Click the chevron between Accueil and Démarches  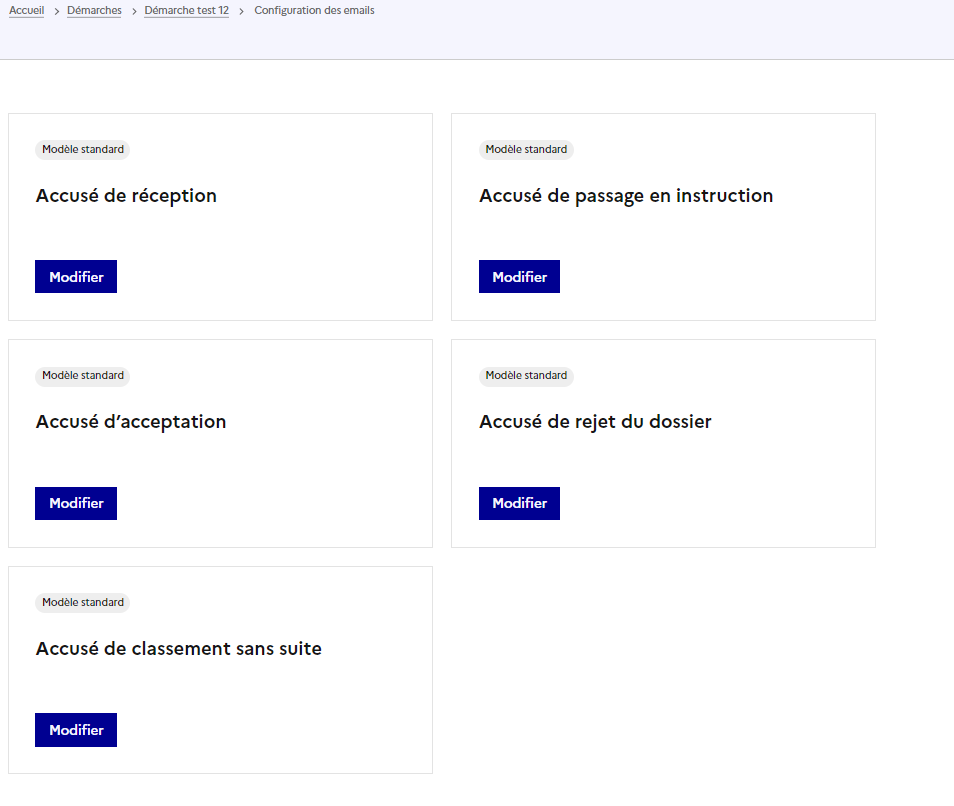(57, 11)
